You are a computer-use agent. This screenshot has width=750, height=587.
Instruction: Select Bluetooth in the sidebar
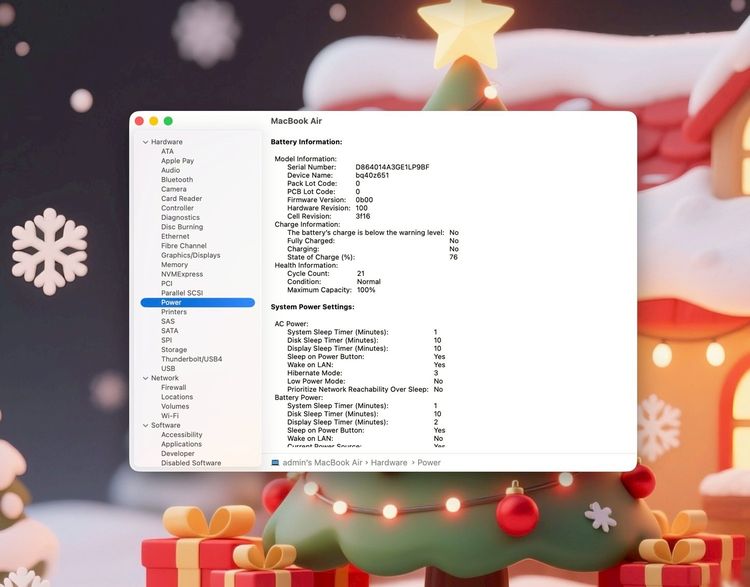pos(177,179)
